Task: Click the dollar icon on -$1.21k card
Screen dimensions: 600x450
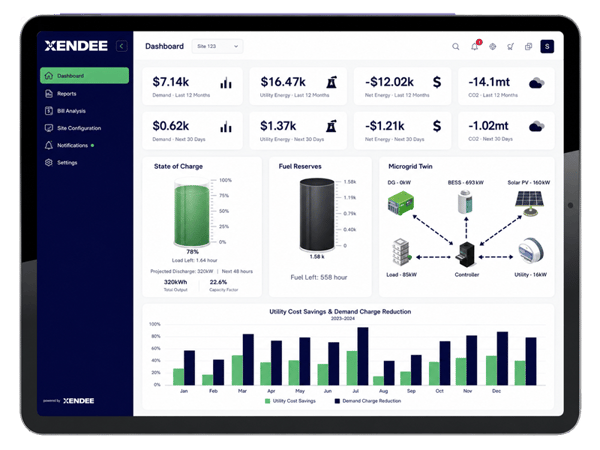Action: 437,126
